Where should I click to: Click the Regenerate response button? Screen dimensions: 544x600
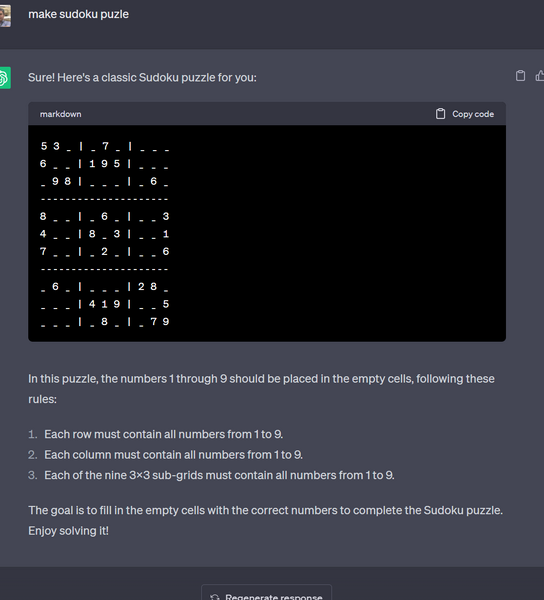pos(266,593)
